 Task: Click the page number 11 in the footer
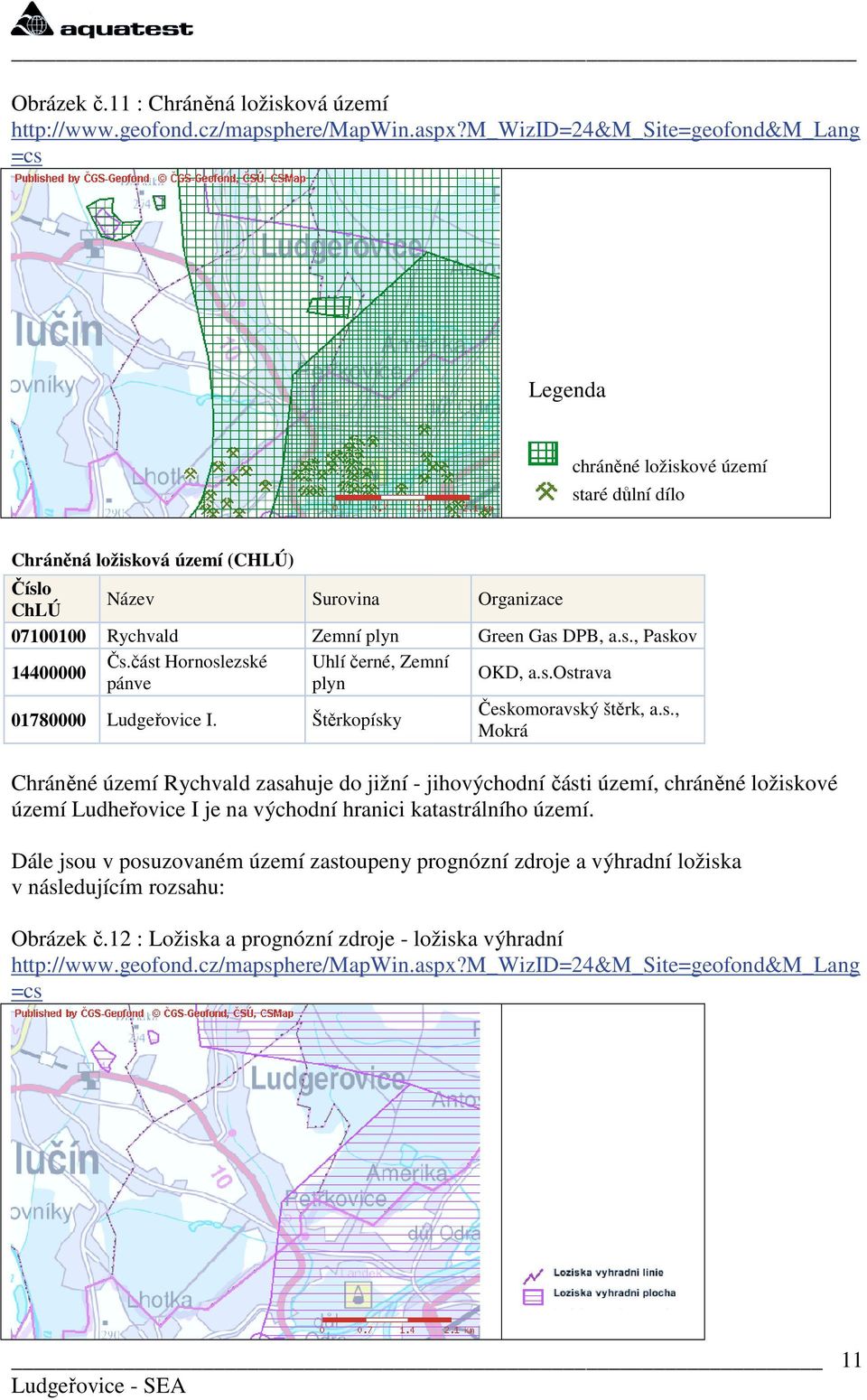pyautogui.click(x=852, y=1360)
